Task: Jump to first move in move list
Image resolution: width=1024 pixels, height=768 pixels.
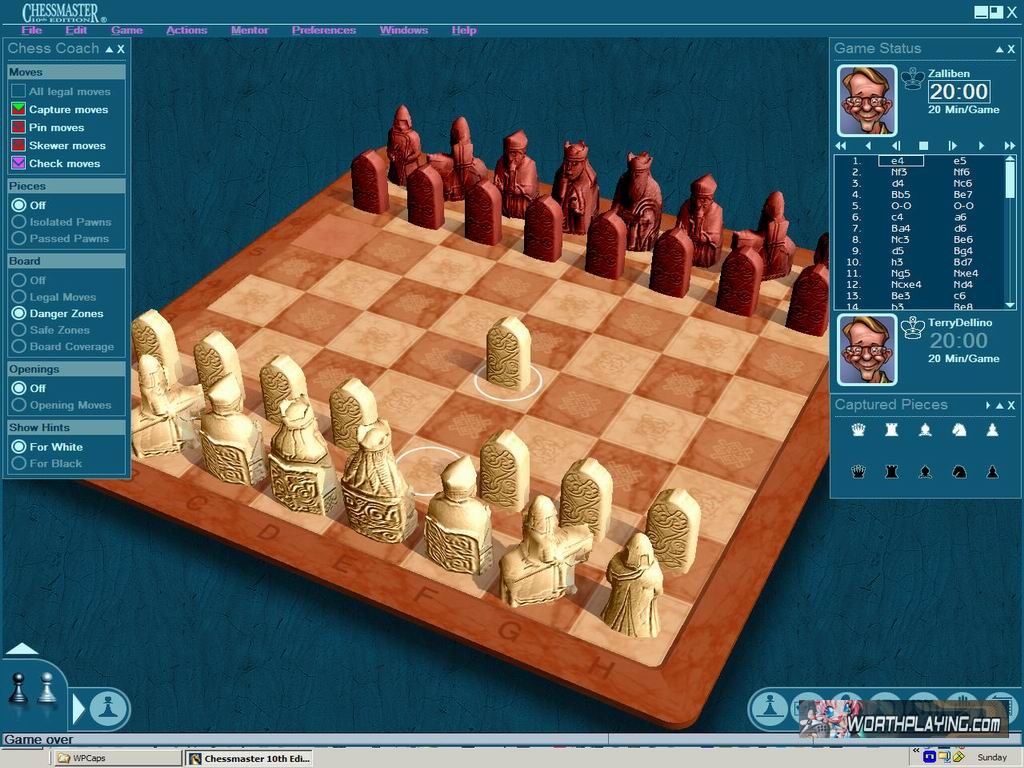Action: (842, 146)
